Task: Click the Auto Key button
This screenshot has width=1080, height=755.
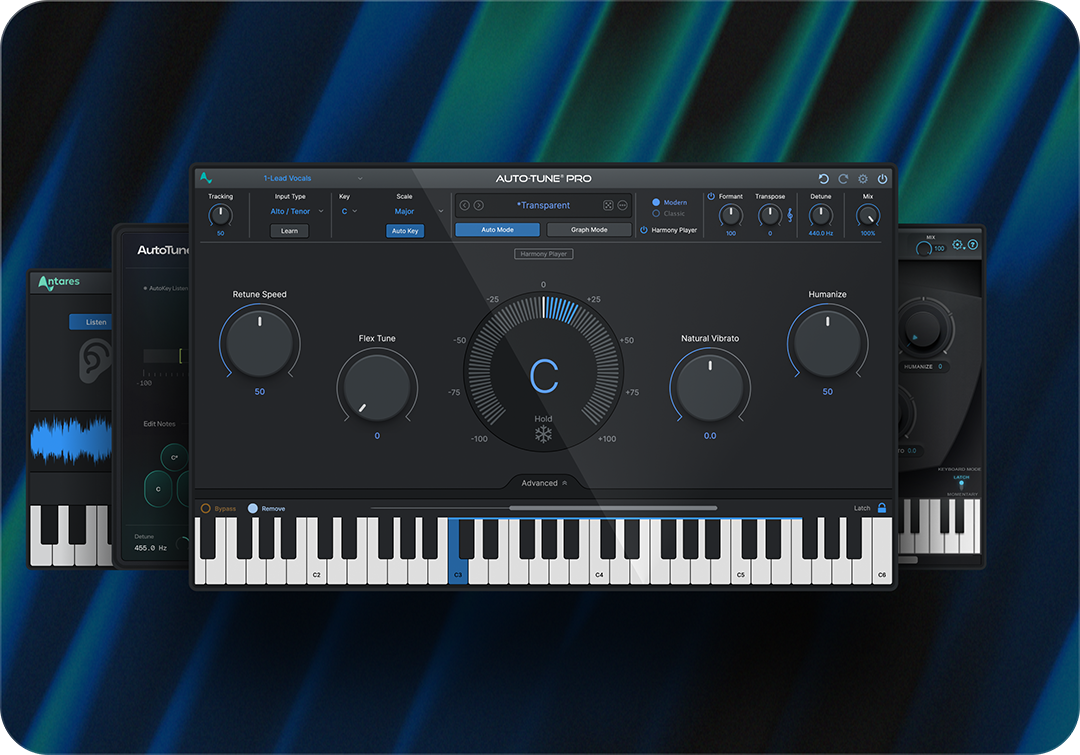Action: point(405,231)
